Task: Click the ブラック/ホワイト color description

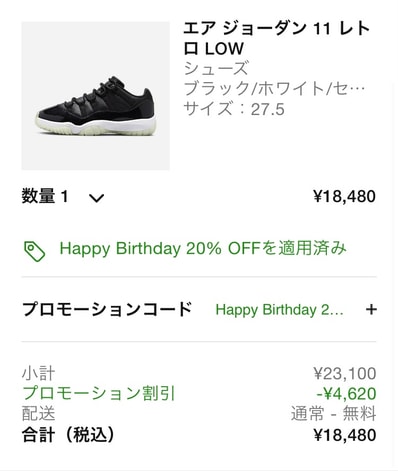Action: pyautogui.click(x=274, y=89)
